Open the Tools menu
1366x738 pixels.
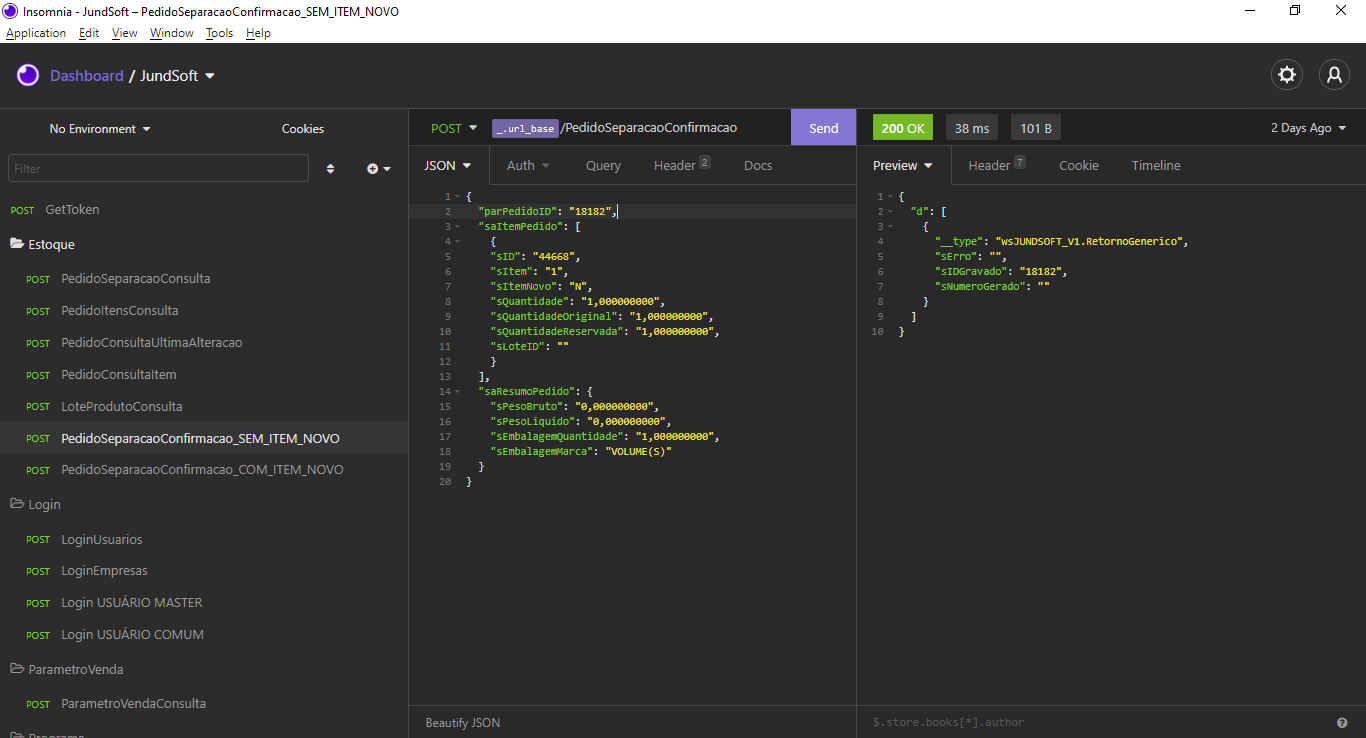(x=219, y=33)
